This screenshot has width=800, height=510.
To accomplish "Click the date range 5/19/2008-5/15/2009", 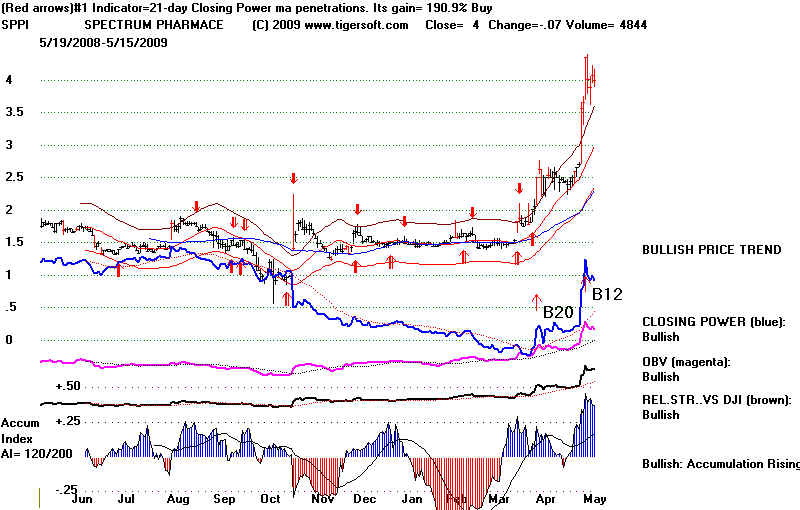I will pyautogui.click(x=104, y=42).
